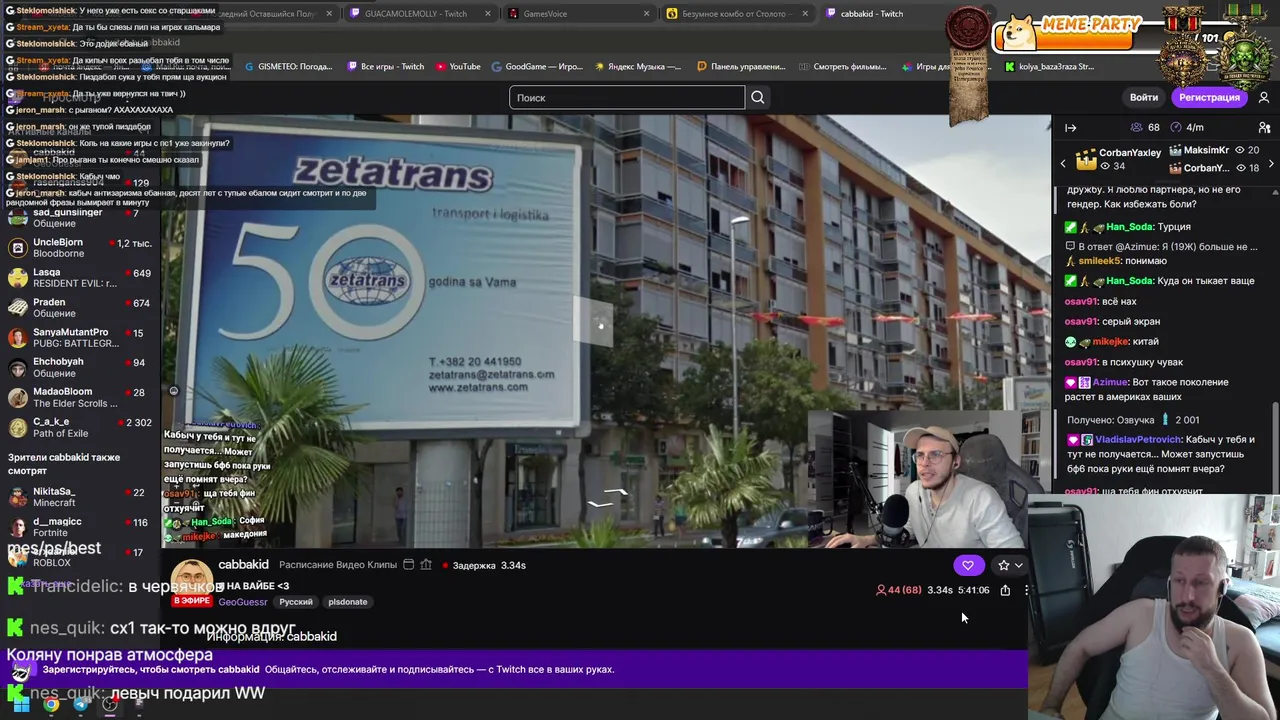Viewport: 1280px width, 720px height.
Task: Open the Windows Start button
Action: click(x=21, y=705)
